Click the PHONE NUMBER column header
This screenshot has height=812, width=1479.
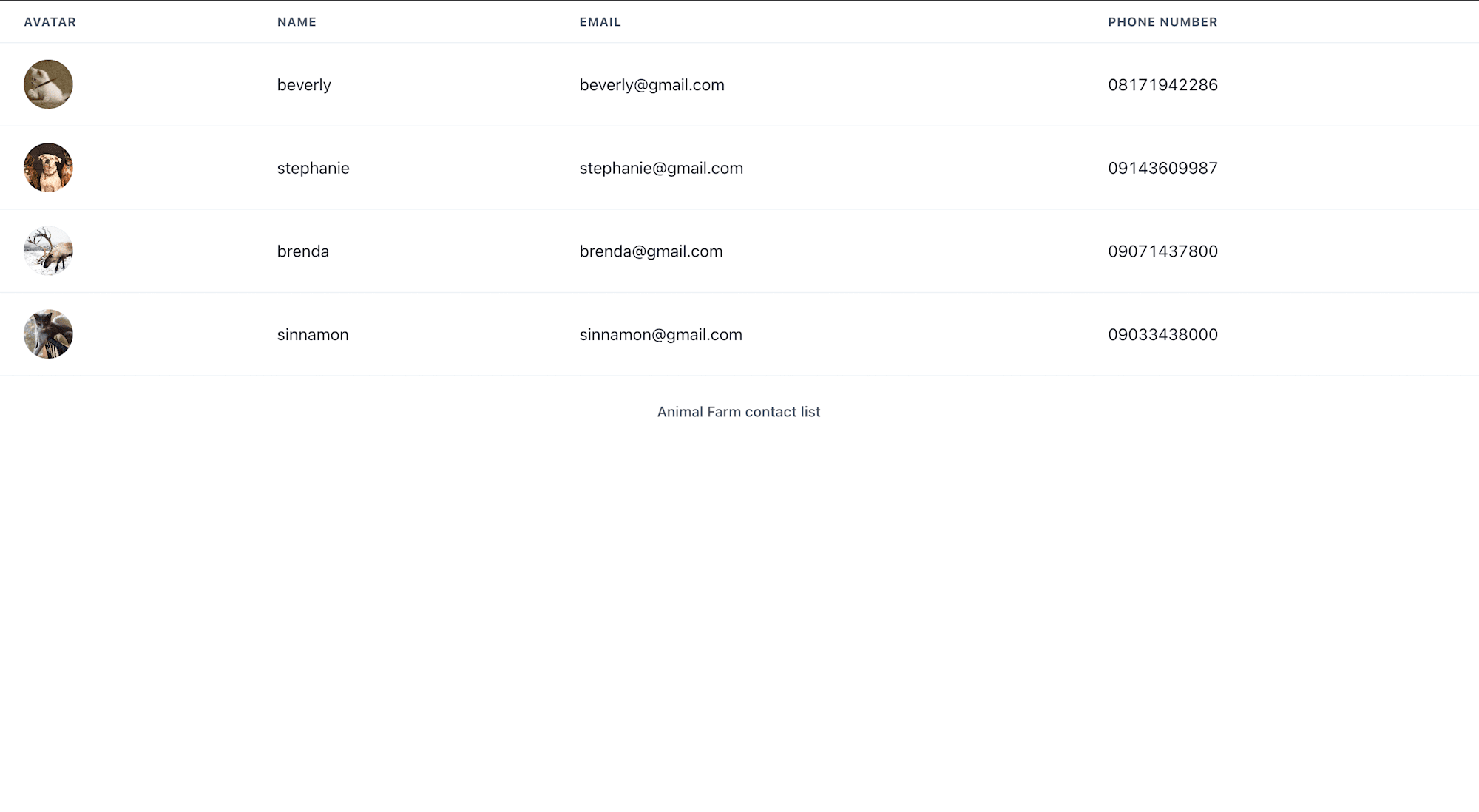(1162, 22)
